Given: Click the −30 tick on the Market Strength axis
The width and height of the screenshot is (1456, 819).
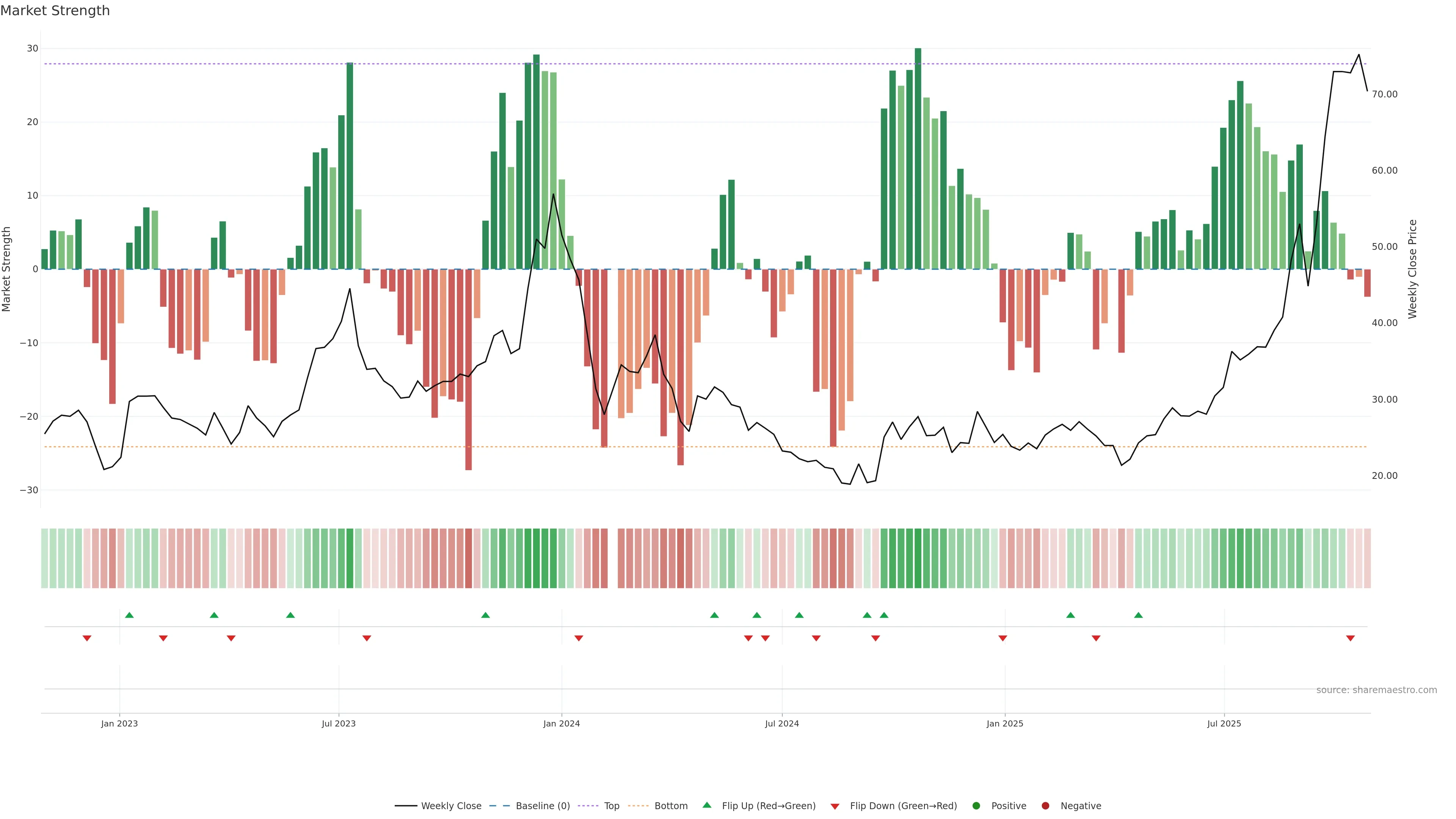Looking at the screenshot, I should coord(29,490).
